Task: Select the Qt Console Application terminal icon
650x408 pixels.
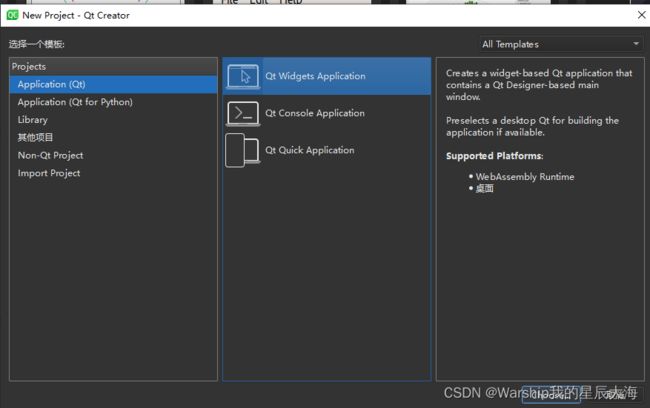Action: tap(243, 113)
